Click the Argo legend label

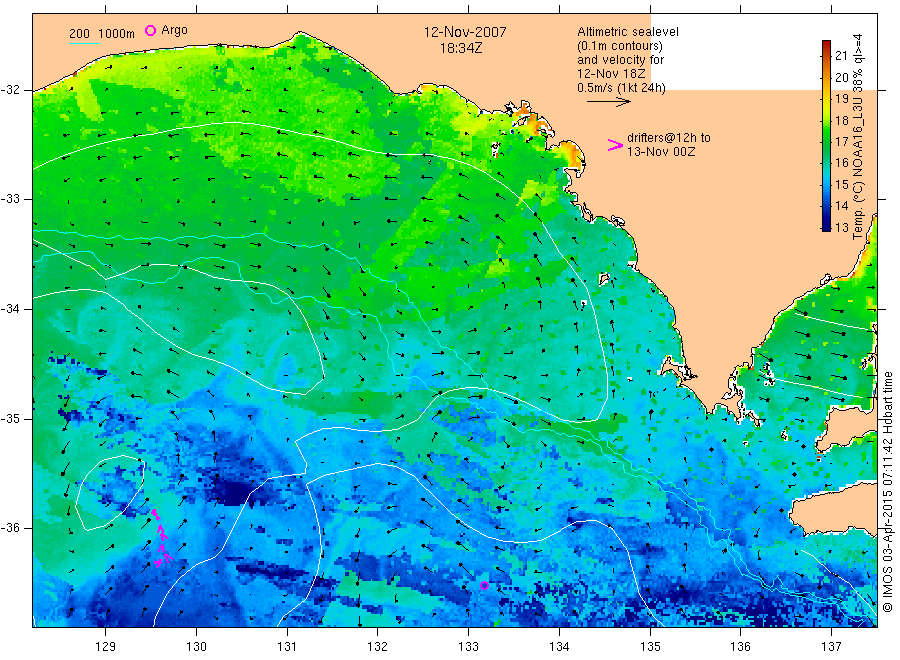point(174,30)
